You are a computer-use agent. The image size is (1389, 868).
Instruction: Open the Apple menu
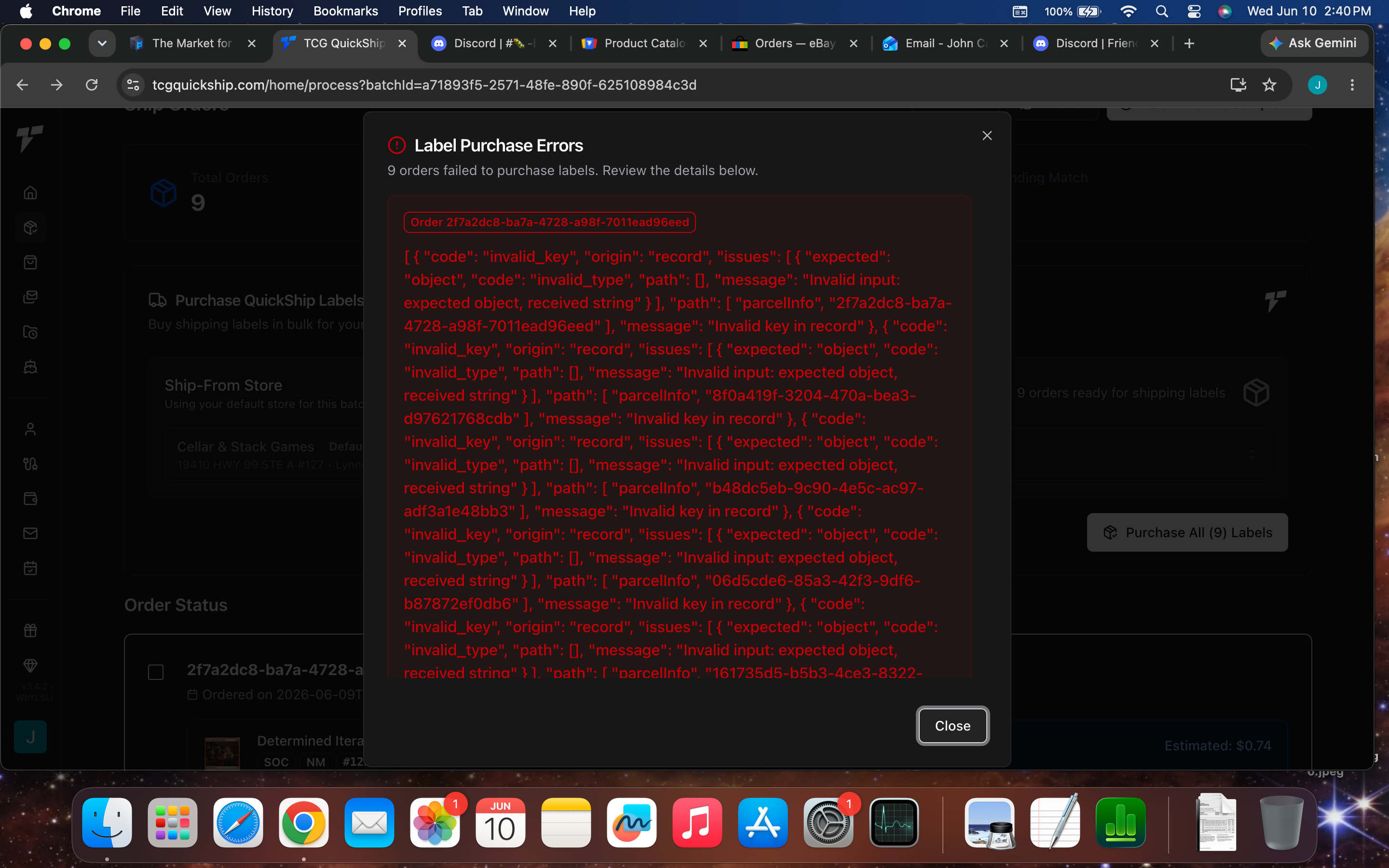pos(27,11)
